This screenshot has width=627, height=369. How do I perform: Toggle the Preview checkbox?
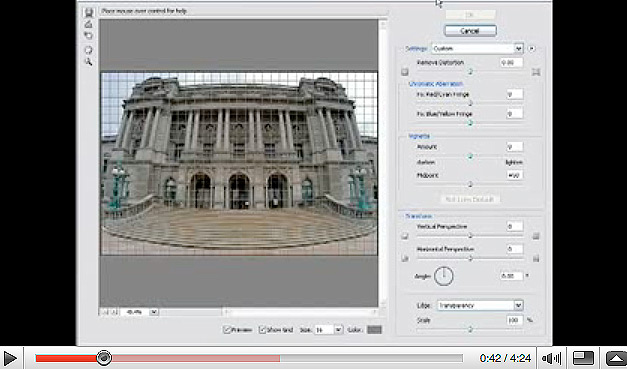(227, 330)
